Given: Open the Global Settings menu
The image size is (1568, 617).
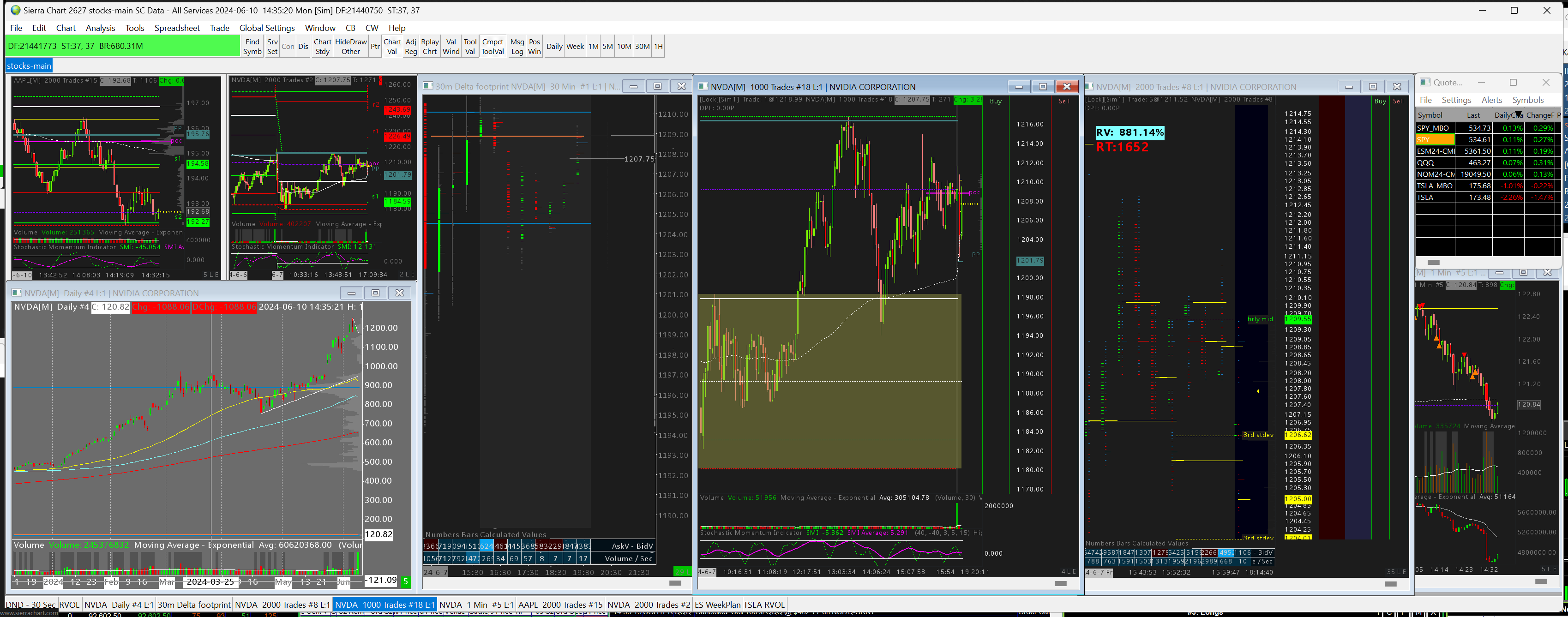Looking at the screenshot, I should coord(267,28).
